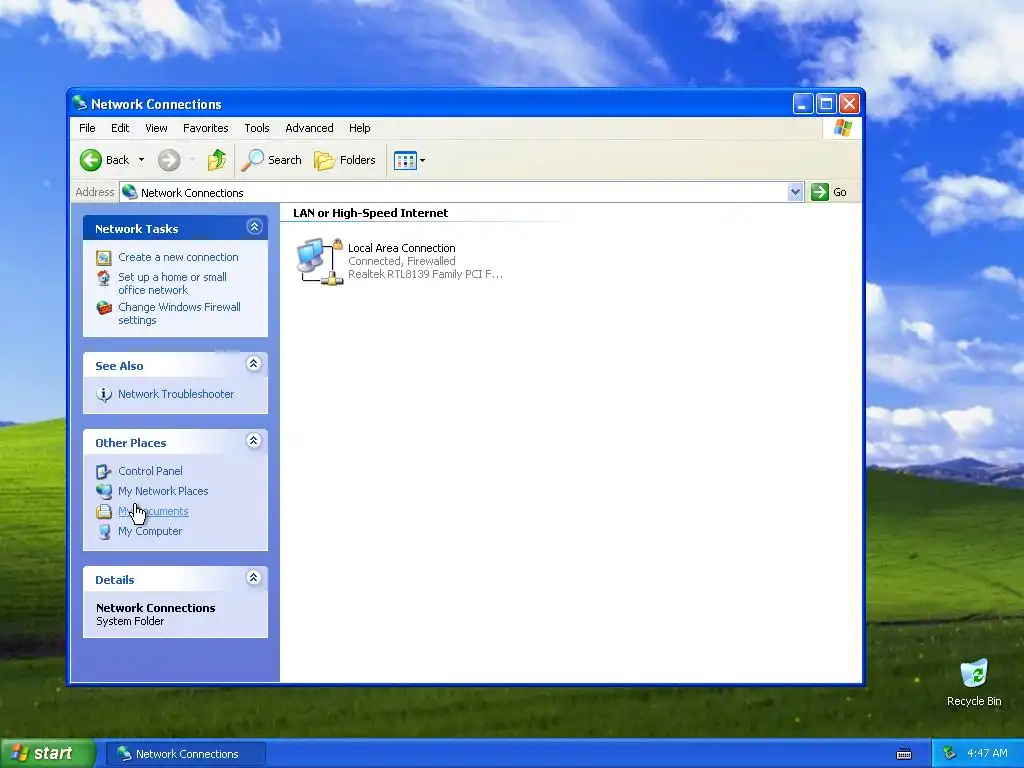Collapse the Details panel
Viewport: 1024px width, 768px height.
tap(253, 577)
